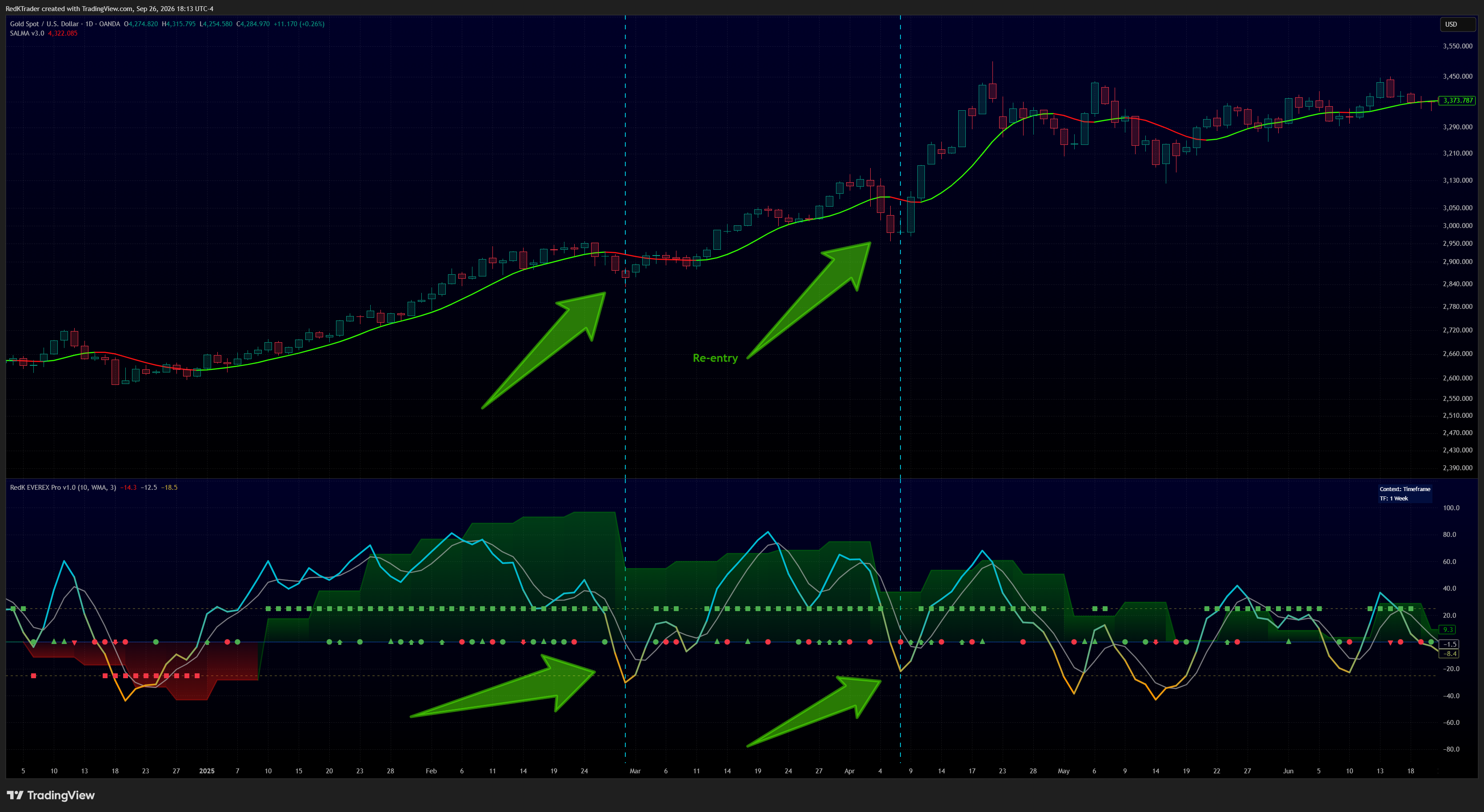This screenshot has height=812, width=1484.
Task: Click the RedKTrader created with TradingView.com caption
Action: click(109, 8)
